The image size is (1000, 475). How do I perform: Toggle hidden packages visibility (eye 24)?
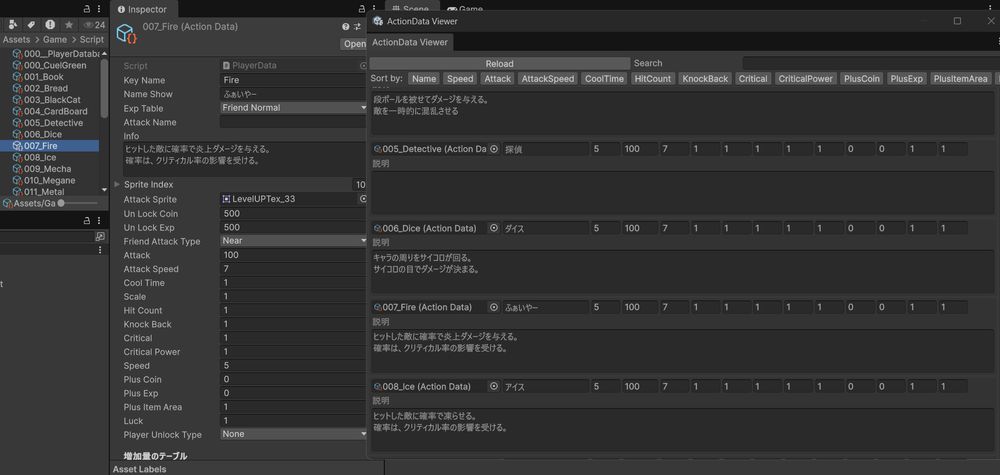click(x=94, y=25)
